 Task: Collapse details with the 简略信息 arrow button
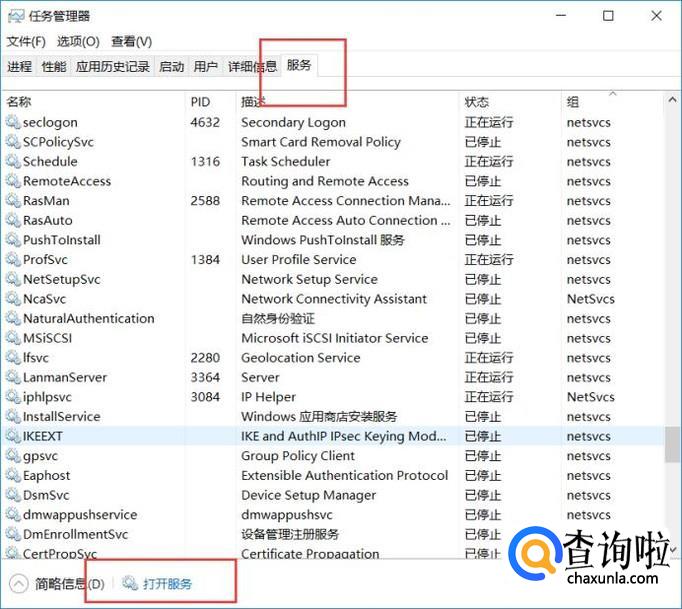[x=18, y=583]
